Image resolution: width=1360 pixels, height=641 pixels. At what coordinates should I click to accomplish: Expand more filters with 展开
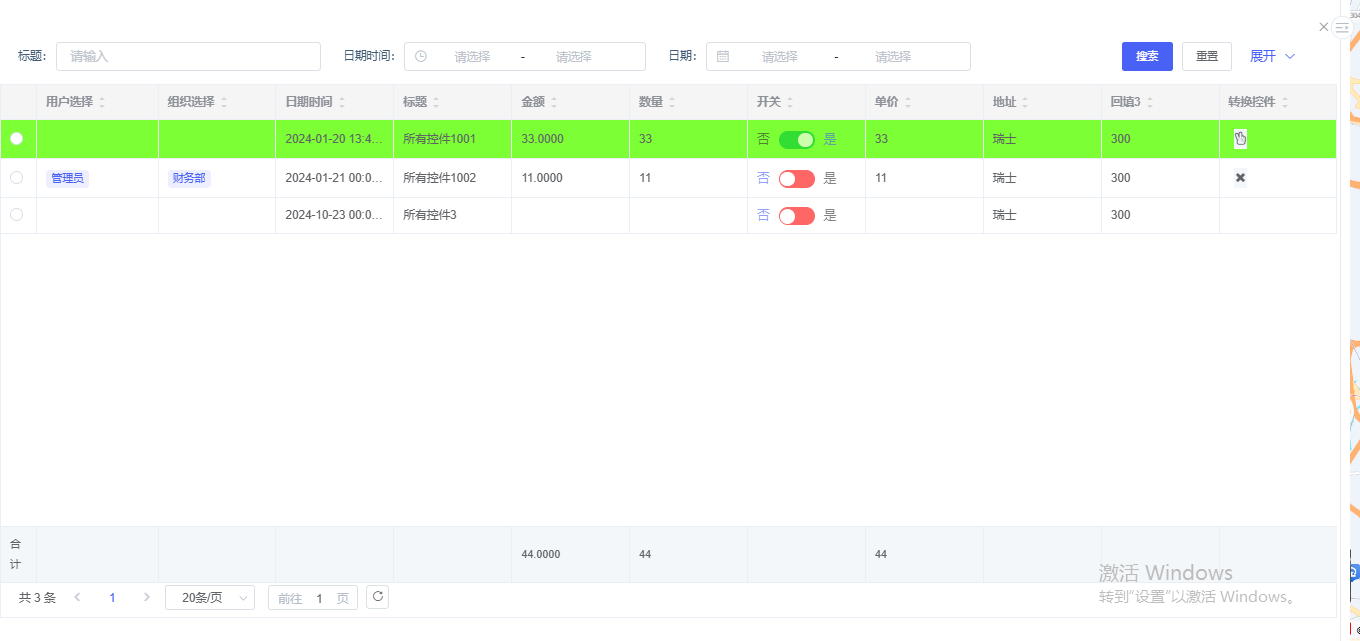1272,56
